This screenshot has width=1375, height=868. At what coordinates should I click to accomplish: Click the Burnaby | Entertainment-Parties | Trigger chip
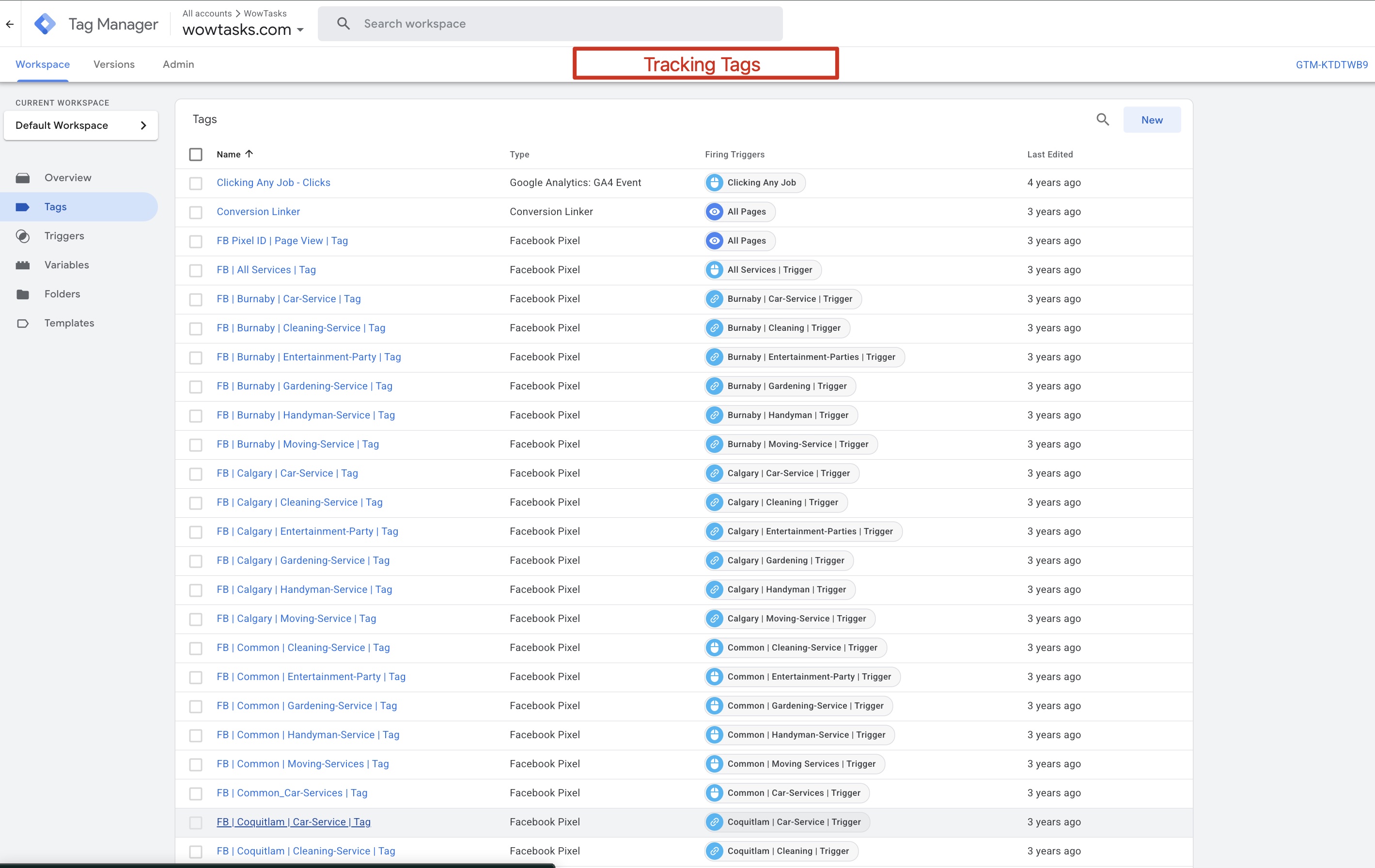coord(805,357)
